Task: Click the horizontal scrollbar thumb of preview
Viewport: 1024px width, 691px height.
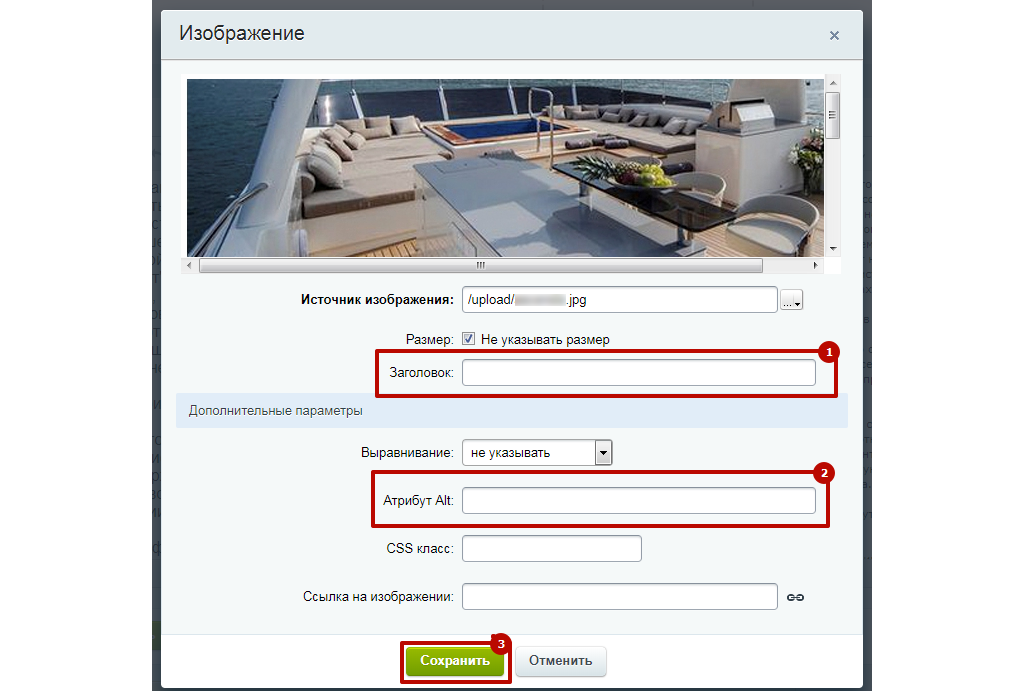Action: click(x=481, y=265)
